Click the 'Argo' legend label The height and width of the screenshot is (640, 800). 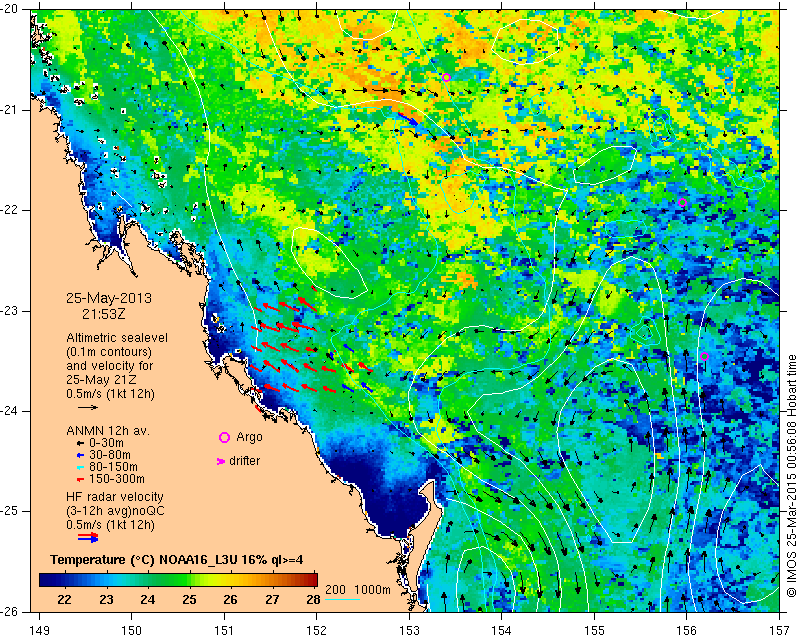[249, 437]
